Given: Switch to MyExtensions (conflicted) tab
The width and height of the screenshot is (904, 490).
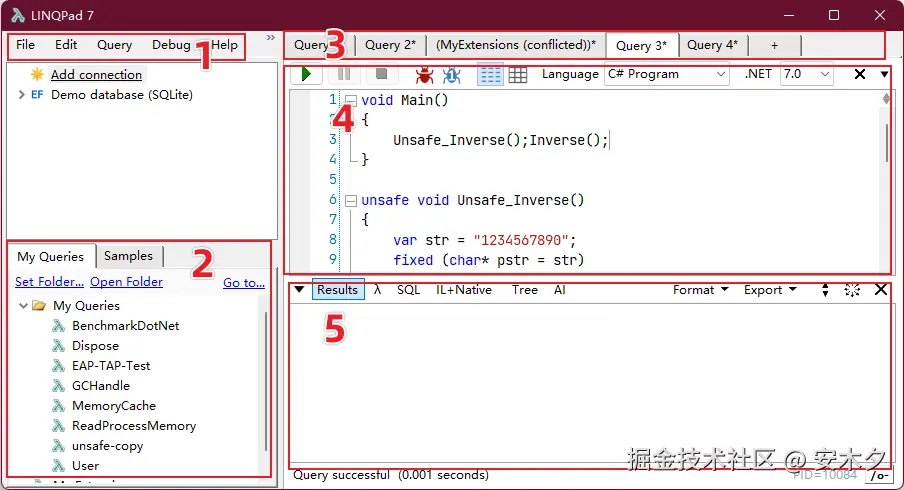Looking at the screenshot, I should tap(516, 45).
